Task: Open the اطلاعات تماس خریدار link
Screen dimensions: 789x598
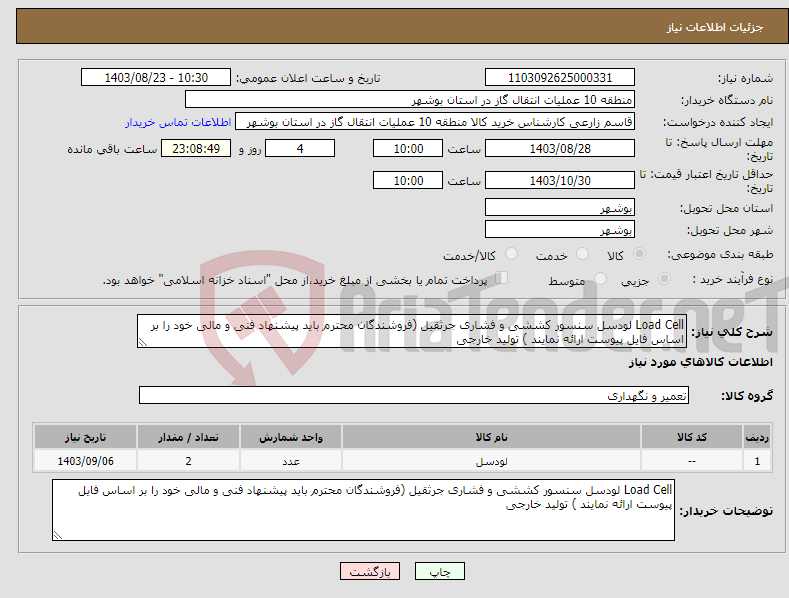Action: [x=178, y=122]
